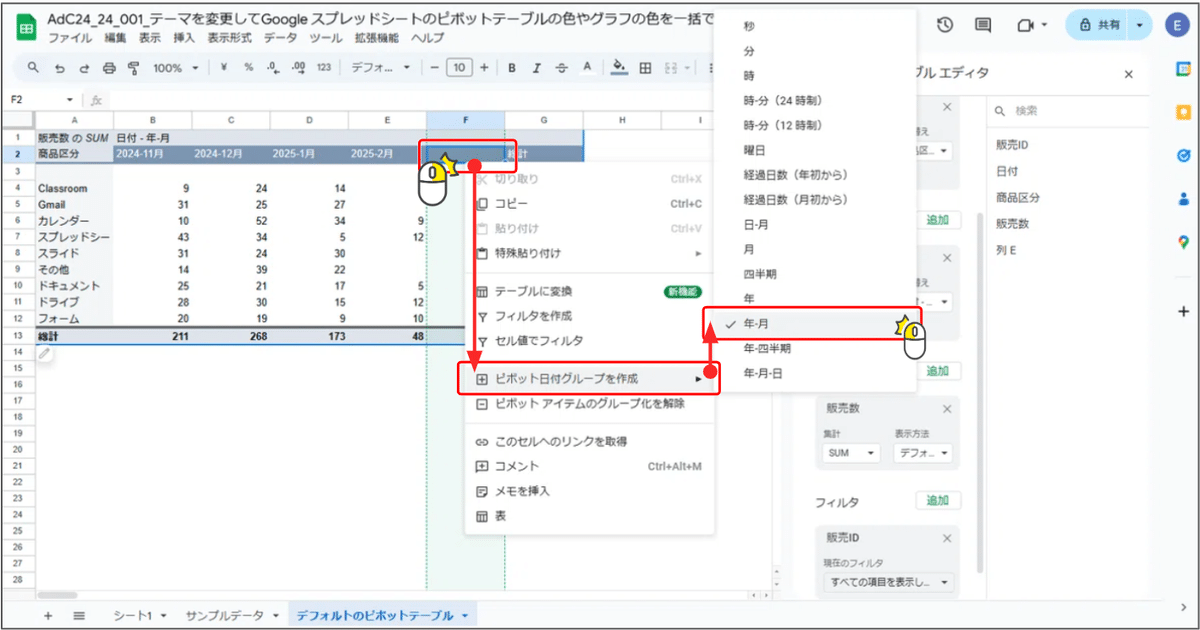Select 曜日 date grouping option
The height and width of the screenshot is (630, 1200).
pyautogui.click(x=816, y=150)
